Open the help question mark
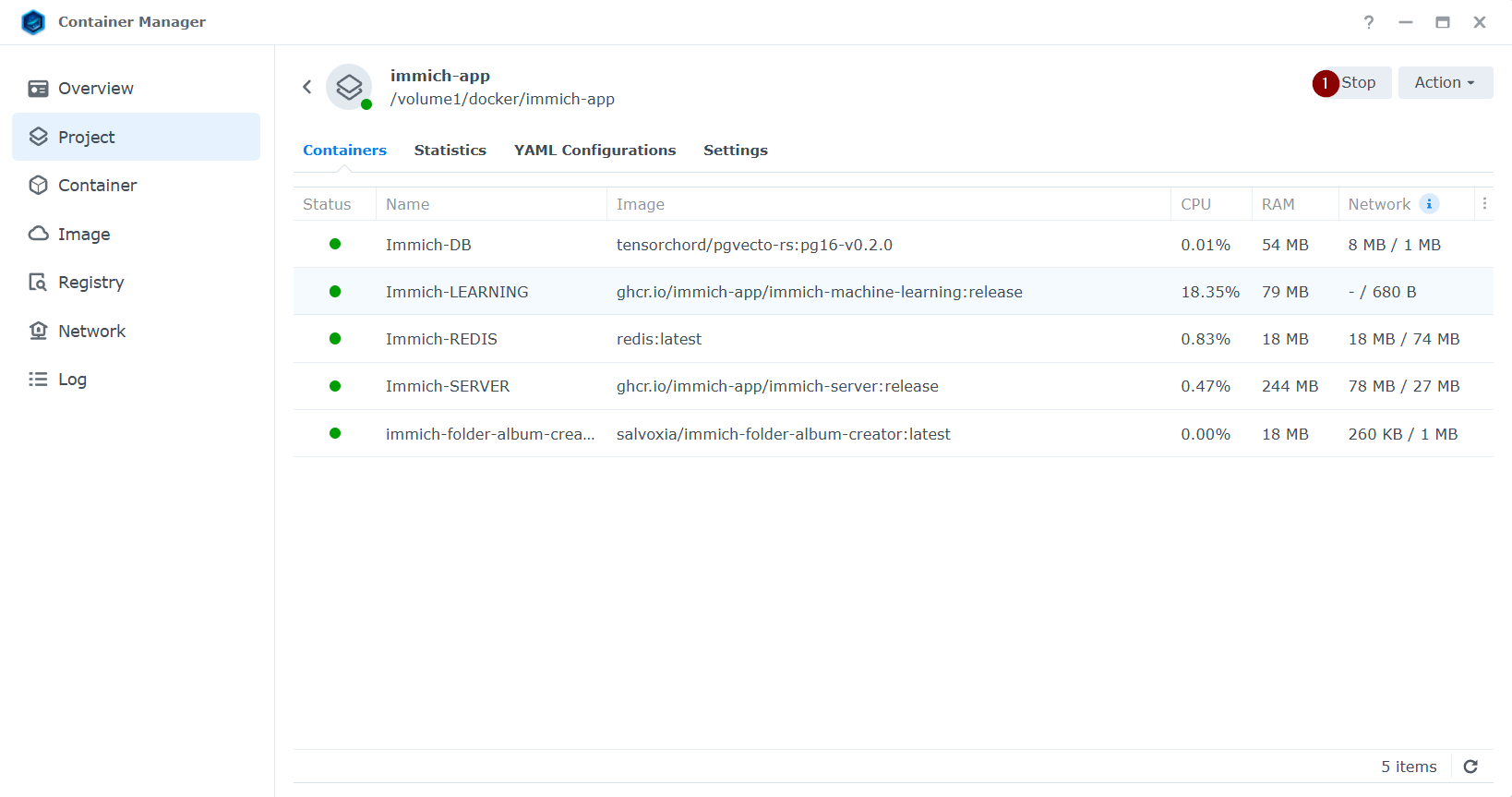Viewport: 1512px width, 797px height. [1369, 22]
